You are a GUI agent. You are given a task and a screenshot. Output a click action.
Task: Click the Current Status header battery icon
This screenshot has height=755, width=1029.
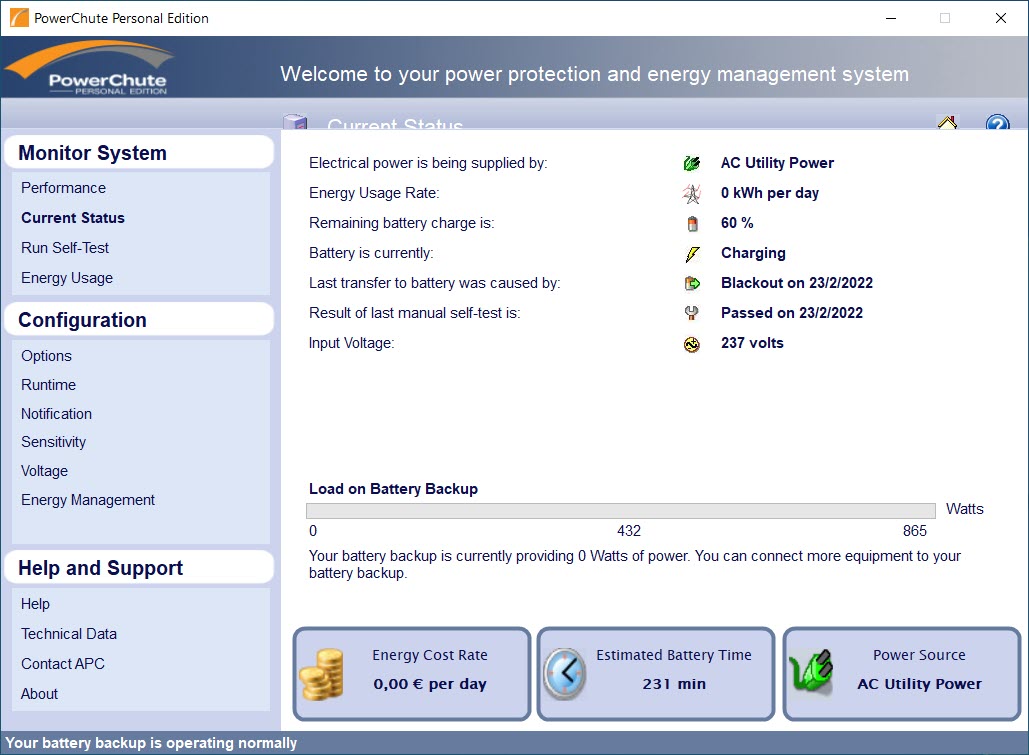(x=295, y=122)
